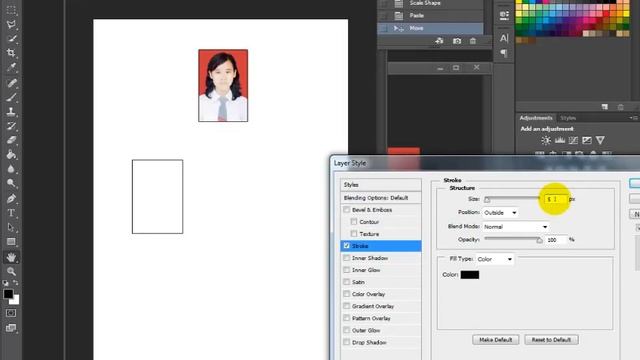Viewport: 640px width, 360px height.
Task: Enable Bevel & Emboss checkbox
Action: click(347, 210)
